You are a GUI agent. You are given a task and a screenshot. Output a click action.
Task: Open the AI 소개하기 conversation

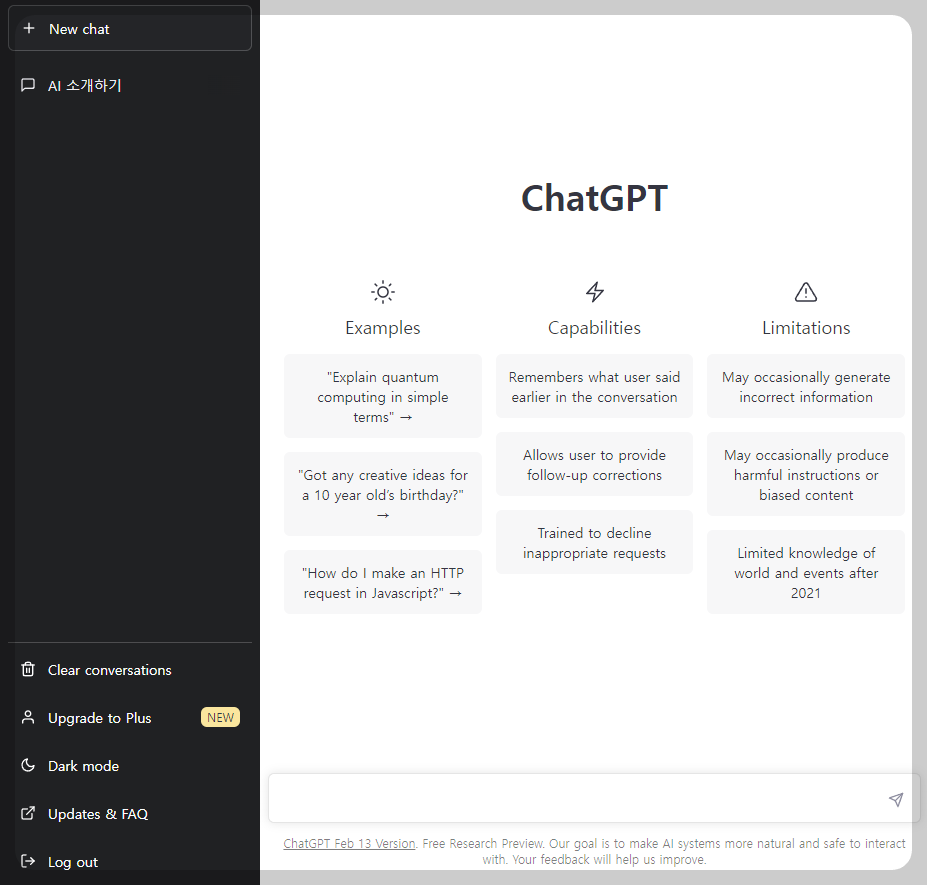click(x=130, y=86)
